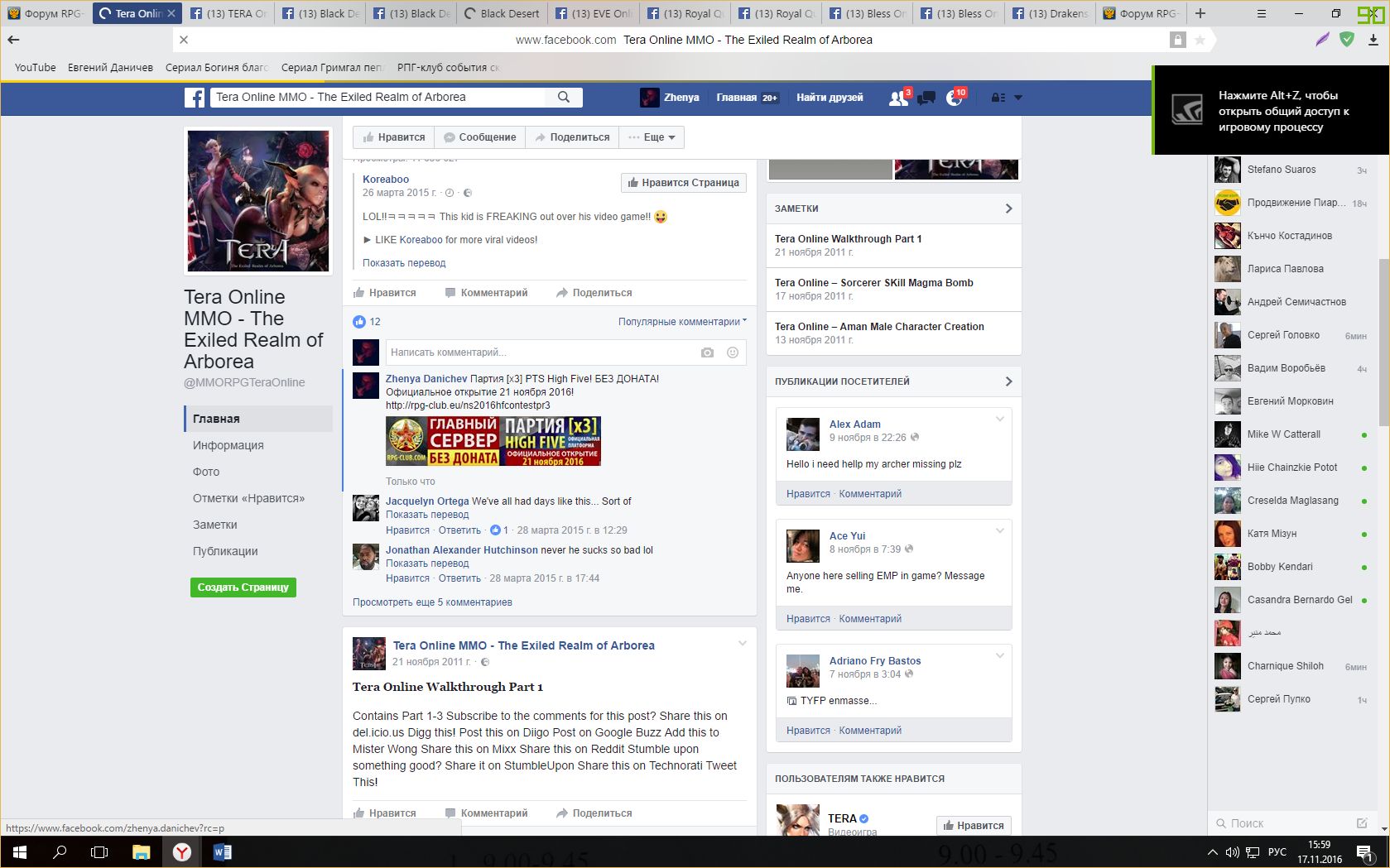The height and width of the screenshot is (868, 1390).
Task: Open Task View on taskbar
Action: pos(99,851)
